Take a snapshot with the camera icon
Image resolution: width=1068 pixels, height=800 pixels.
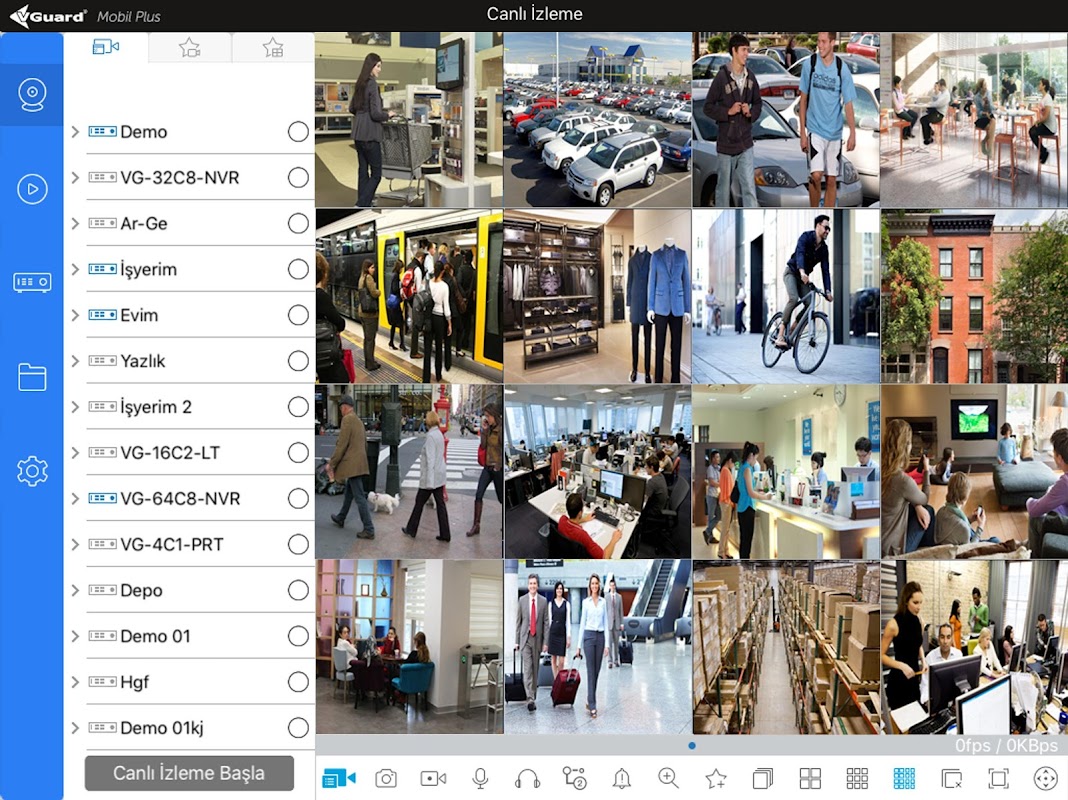click(386, 778)
